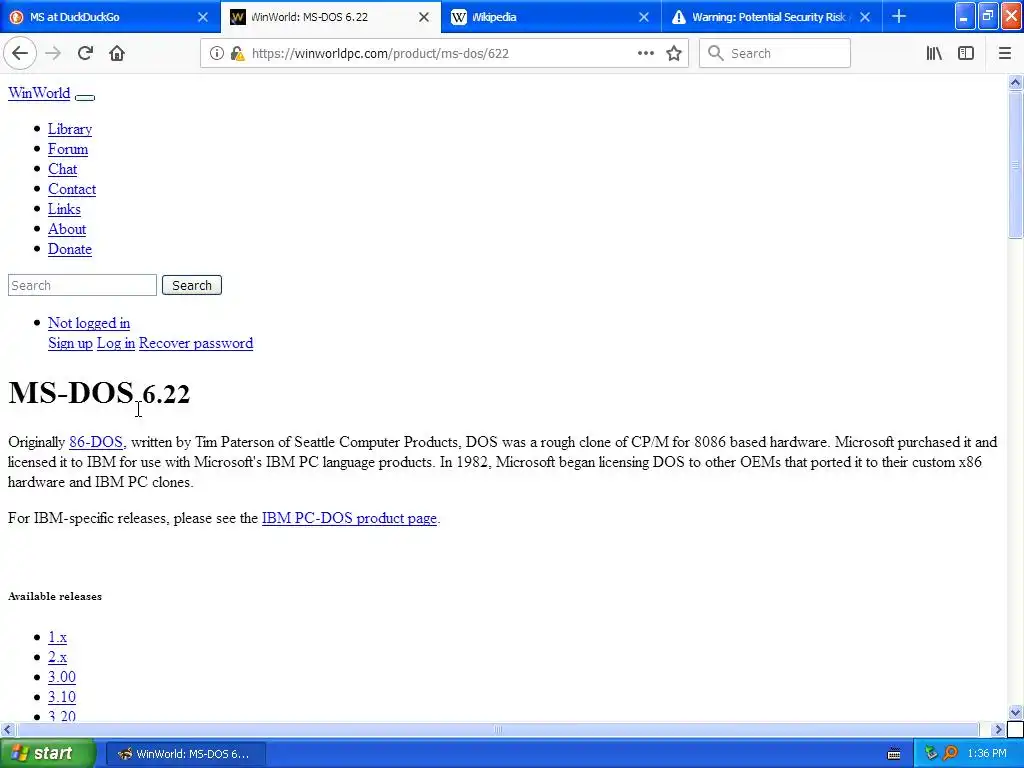Click the WinWorld site search input field

tap(82, 285)
